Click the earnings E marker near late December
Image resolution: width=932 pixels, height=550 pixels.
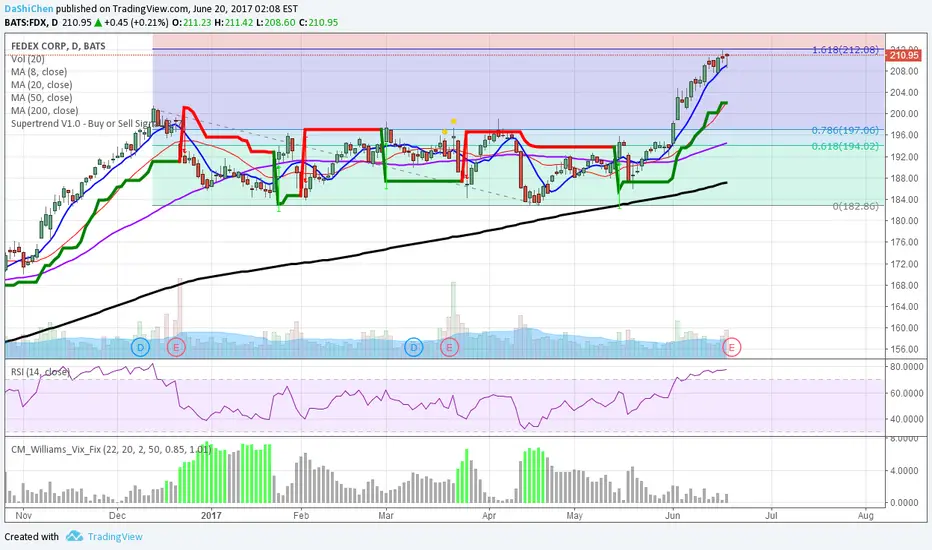(176, 347)
